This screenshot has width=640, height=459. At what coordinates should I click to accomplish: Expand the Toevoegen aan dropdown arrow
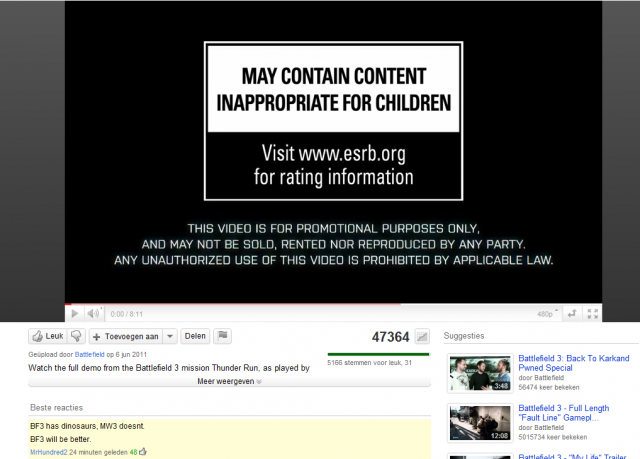pyautogui.click(x=170, y=337)
